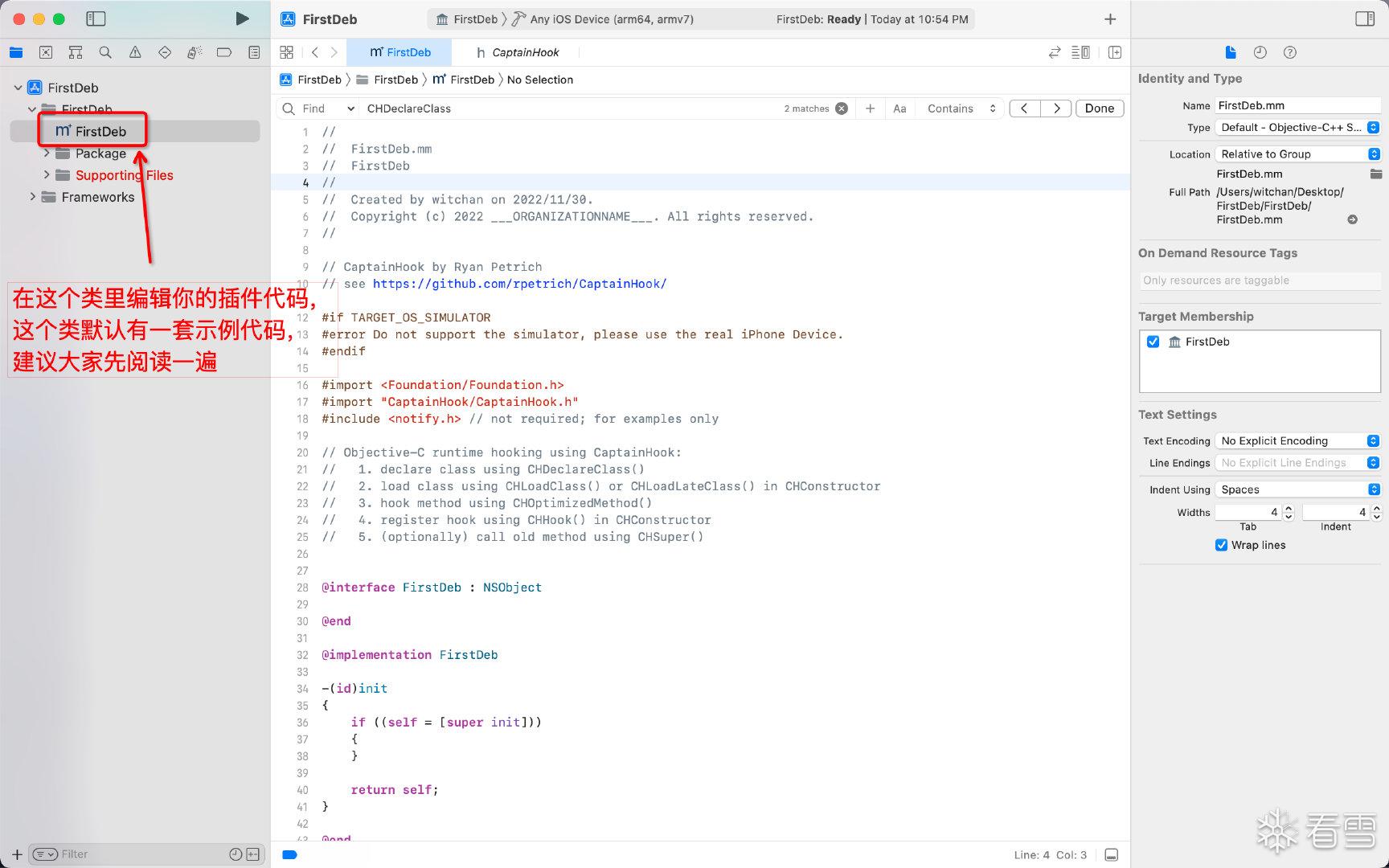Toggle the Wrap lines checkbox

click(x=1221, y=545)
